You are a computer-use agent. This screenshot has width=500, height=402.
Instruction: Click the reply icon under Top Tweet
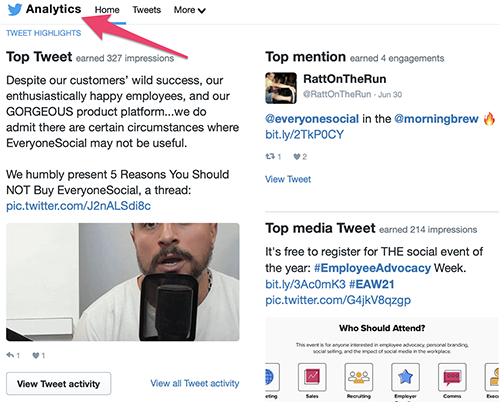coord(10,355)
